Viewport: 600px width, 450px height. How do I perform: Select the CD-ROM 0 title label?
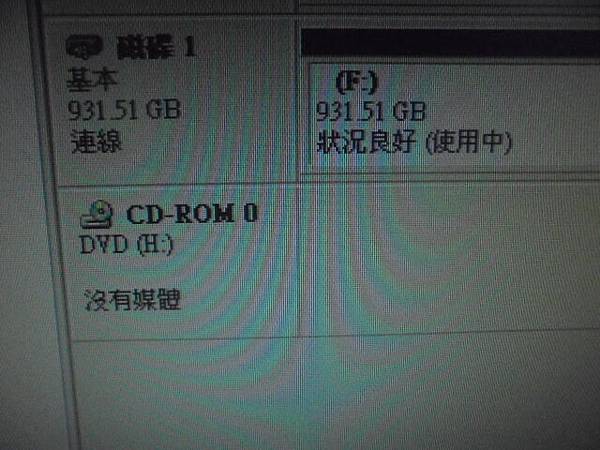192,213
